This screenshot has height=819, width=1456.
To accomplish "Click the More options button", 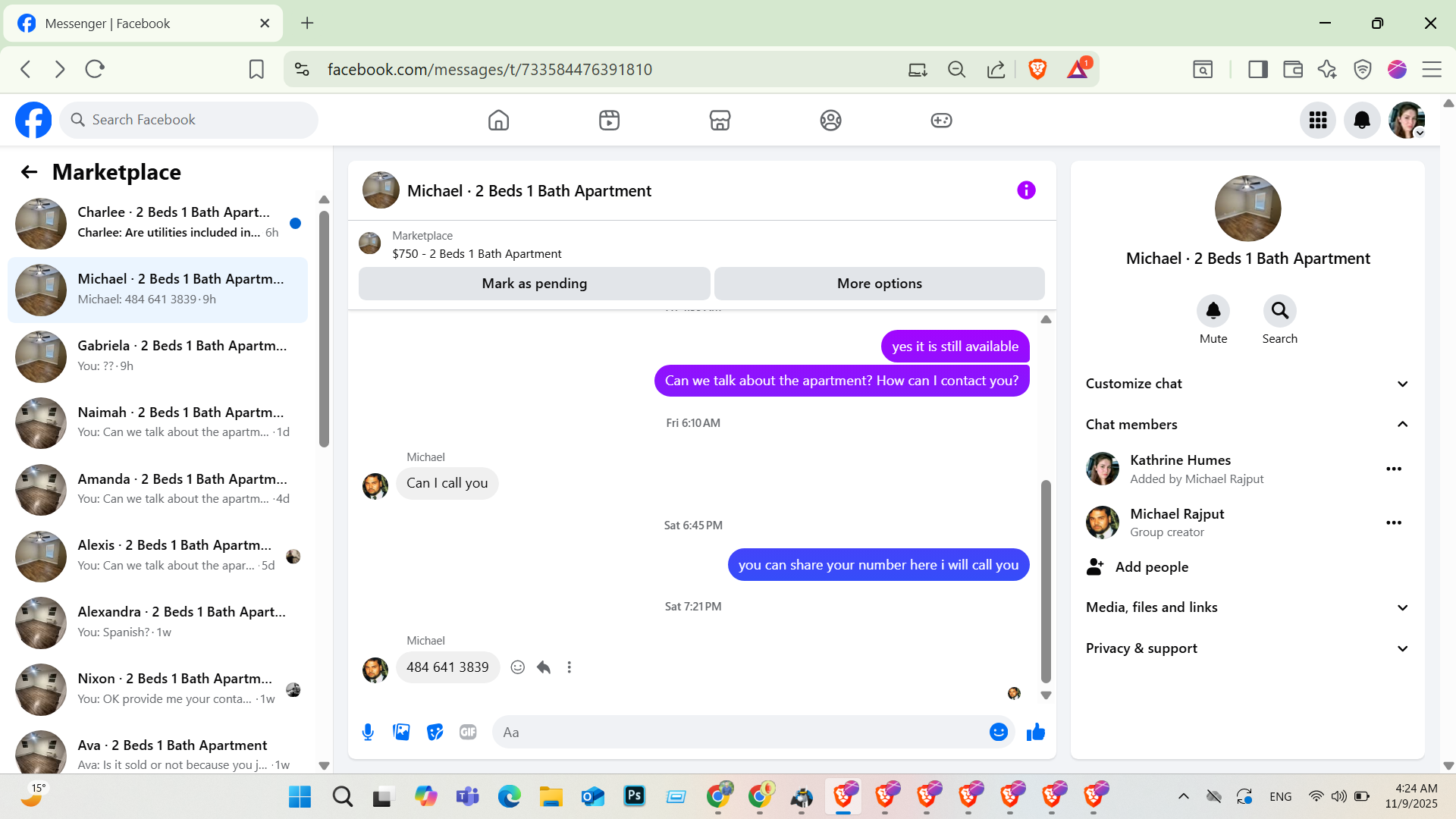I will [x=879, y=284].
